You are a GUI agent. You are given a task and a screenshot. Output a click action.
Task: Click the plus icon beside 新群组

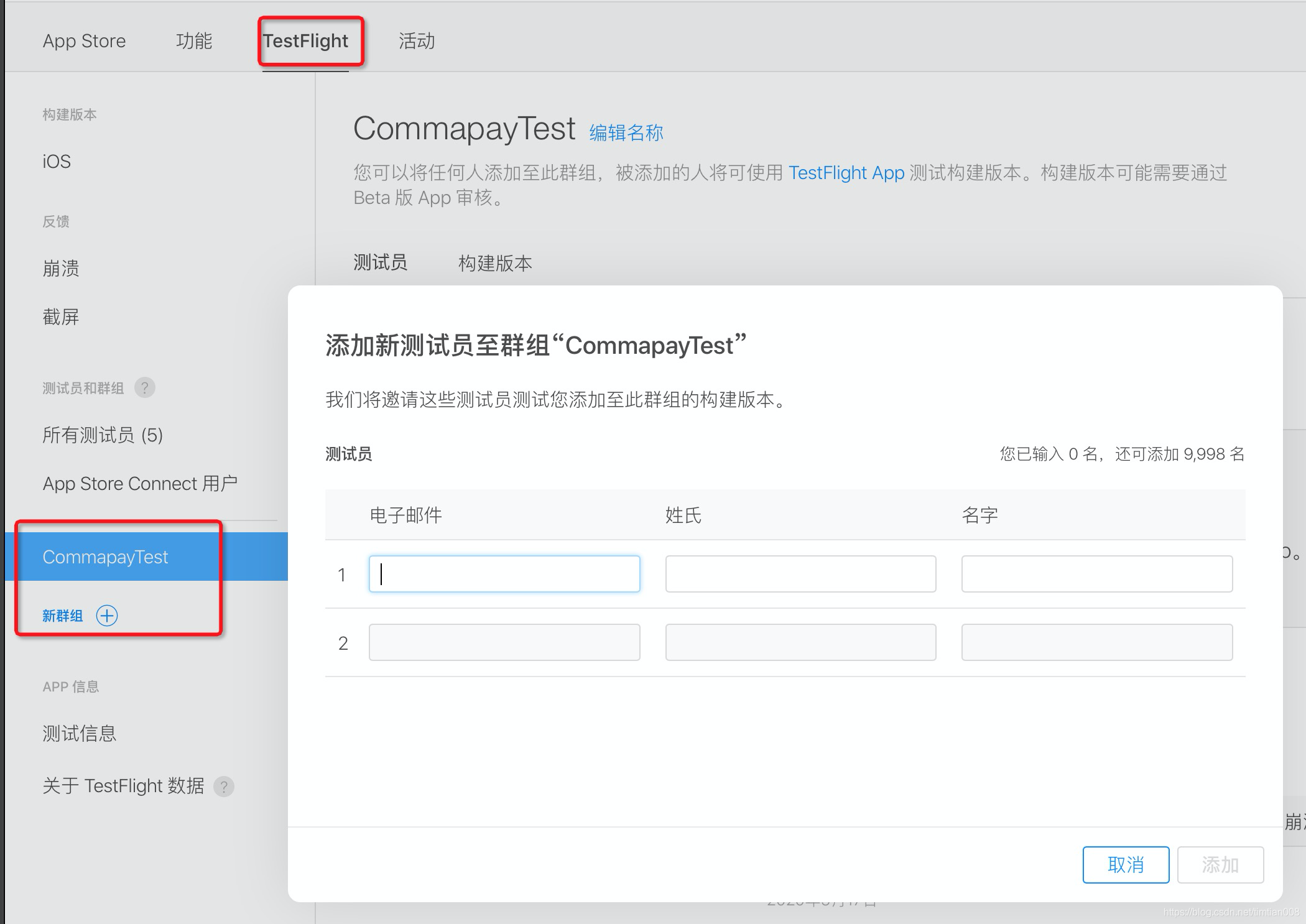pyautogui.click(x=107, y=616)
